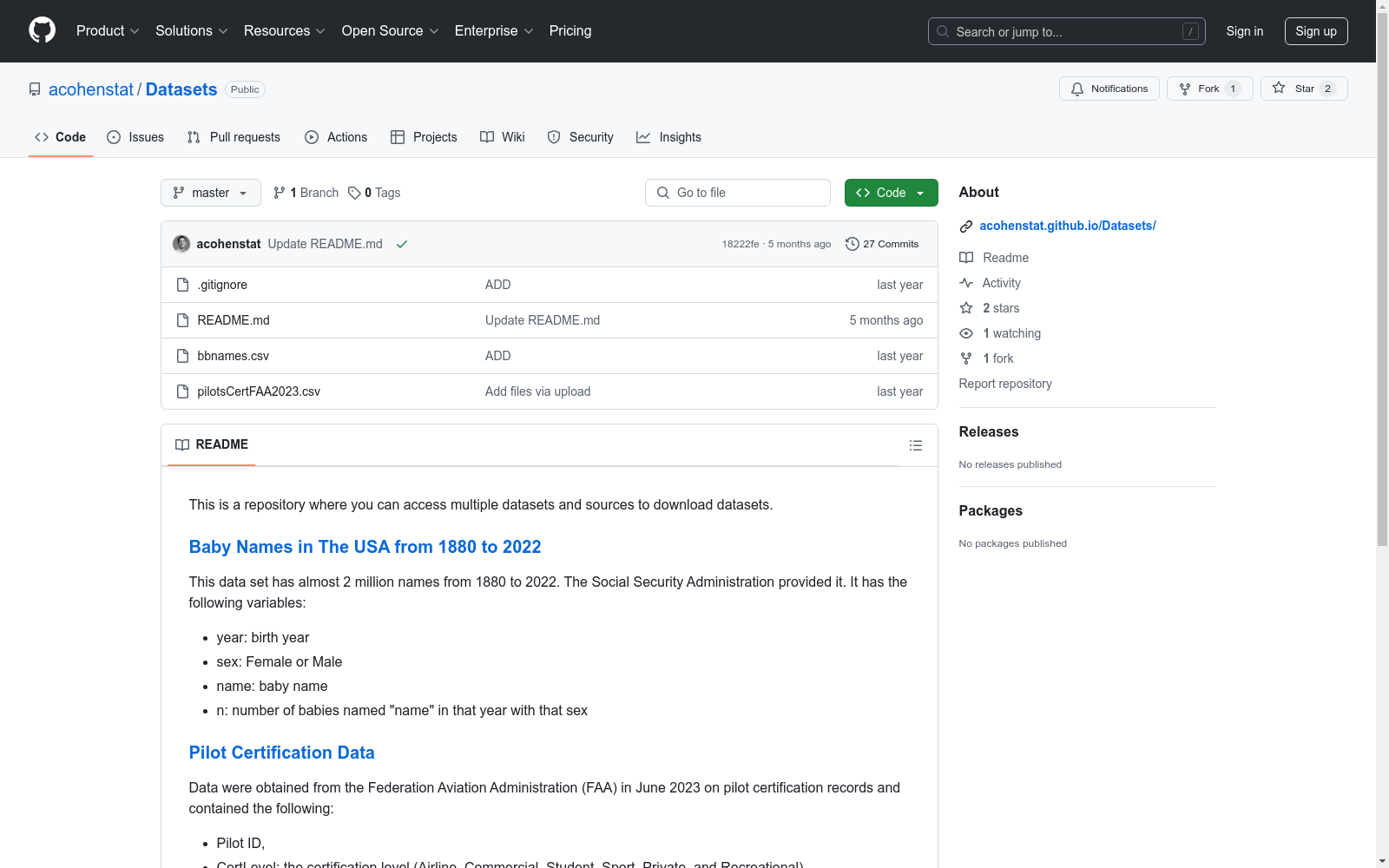Expand the Open Source menu
This screenshot has height=868, width=1389.
click(391, 30)
